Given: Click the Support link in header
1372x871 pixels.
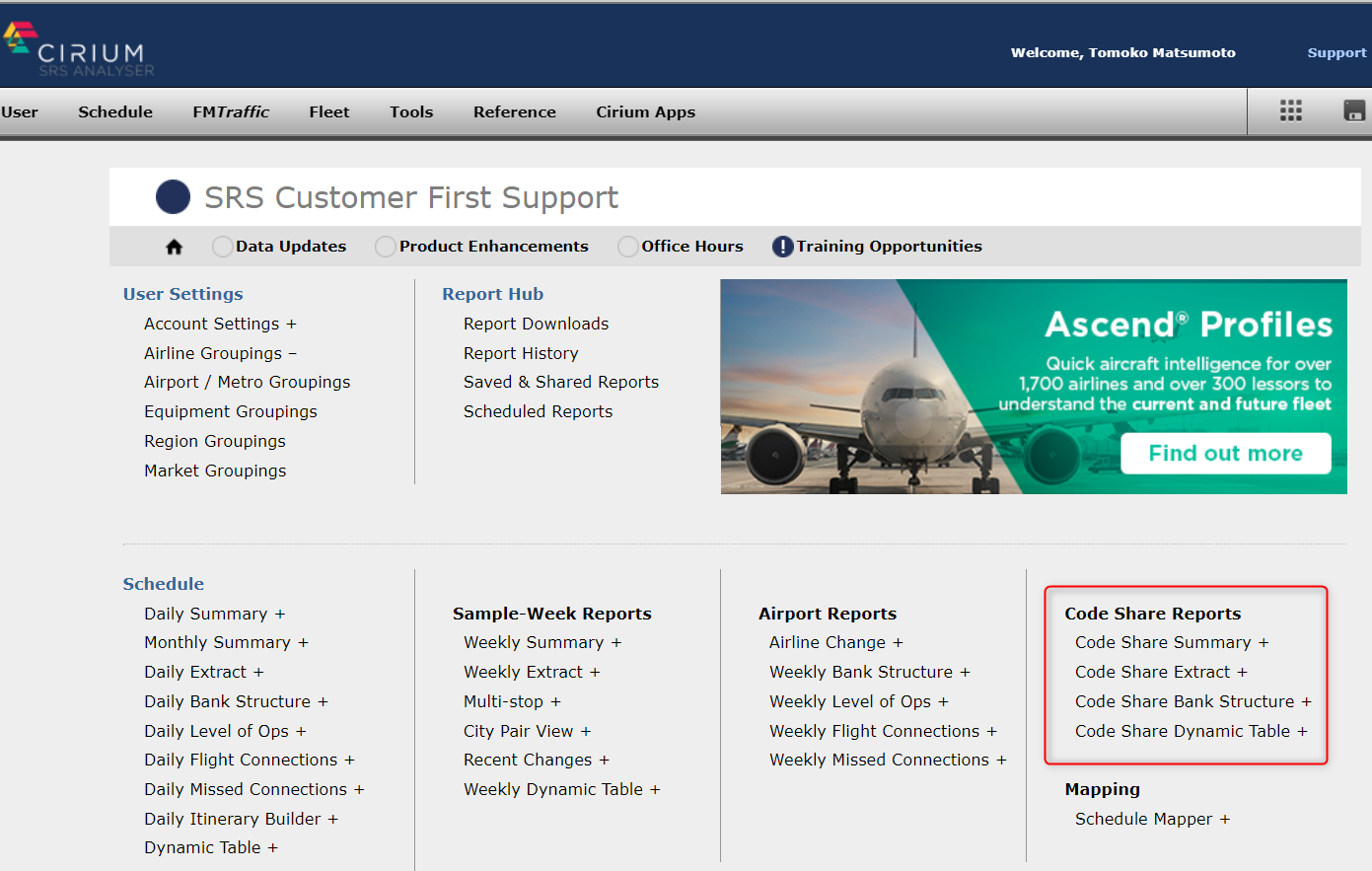Looking at the screenshot, I should [x=1337, y=53].
